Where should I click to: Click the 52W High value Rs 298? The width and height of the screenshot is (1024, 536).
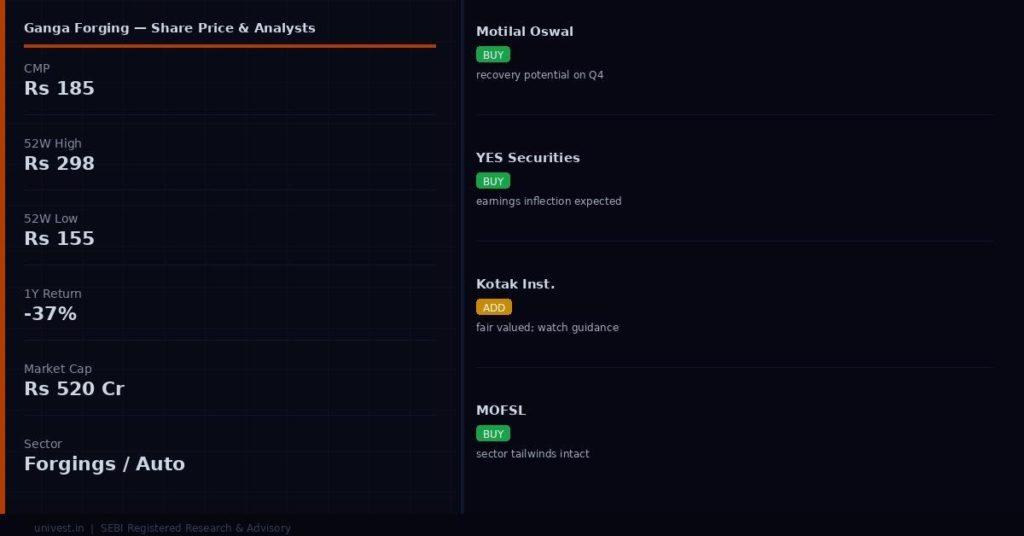(x=59, y=163)
